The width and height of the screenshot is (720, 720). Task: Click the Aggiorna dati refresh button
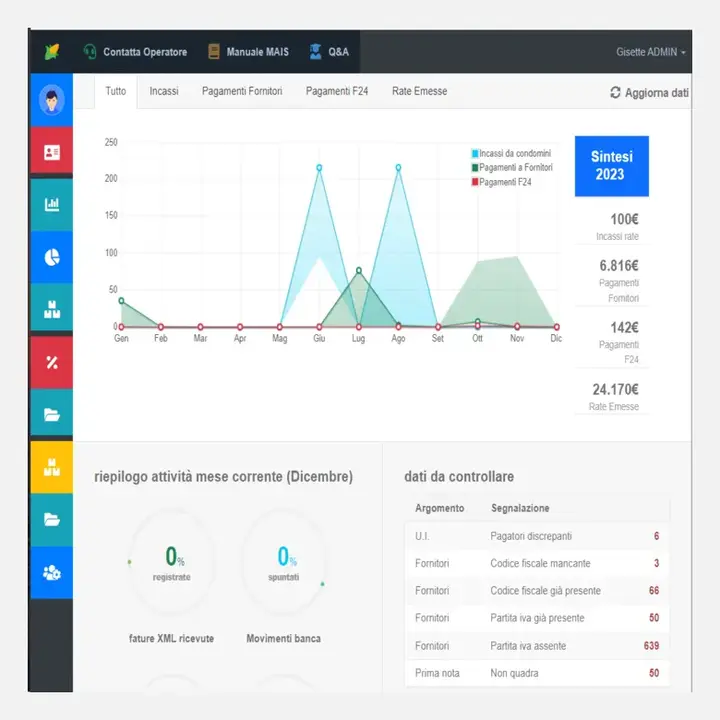click(x=649, y=93)
